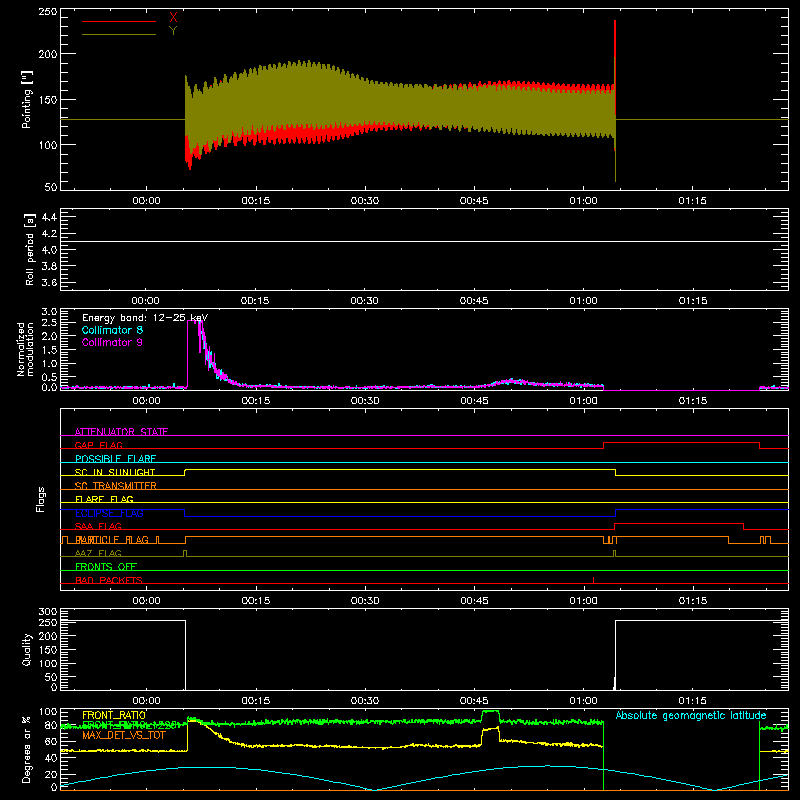Select the POSSIBLE_FLARE flag label

tap(115, 459)
